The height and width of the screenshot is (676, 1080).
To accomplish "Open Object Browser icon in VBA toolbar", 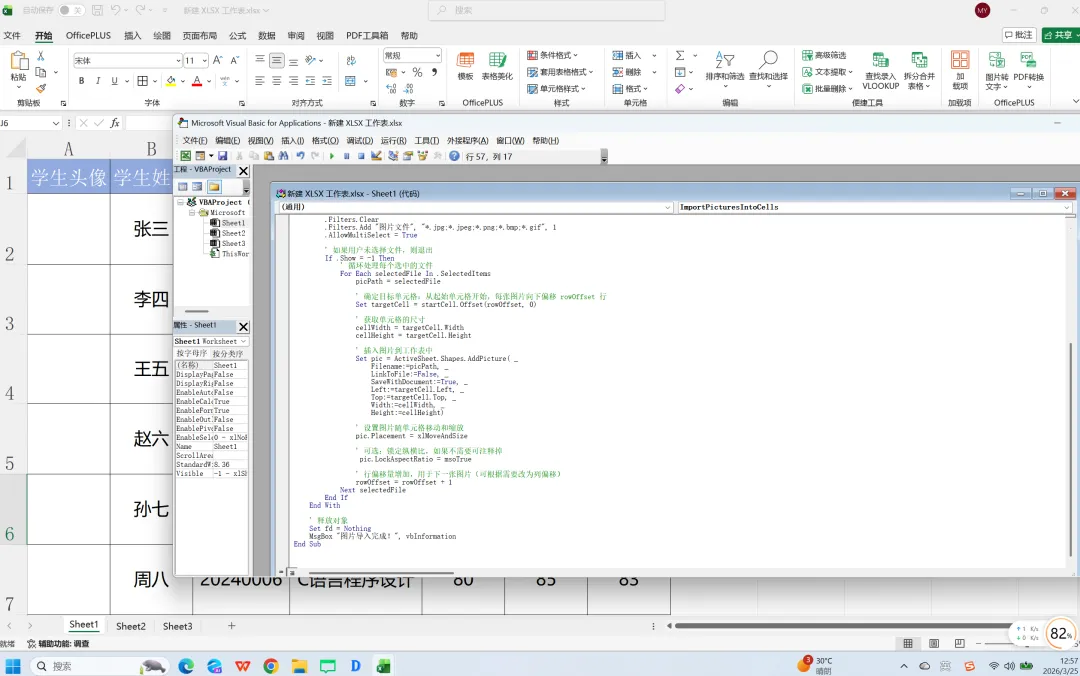I will pos(422,156).
